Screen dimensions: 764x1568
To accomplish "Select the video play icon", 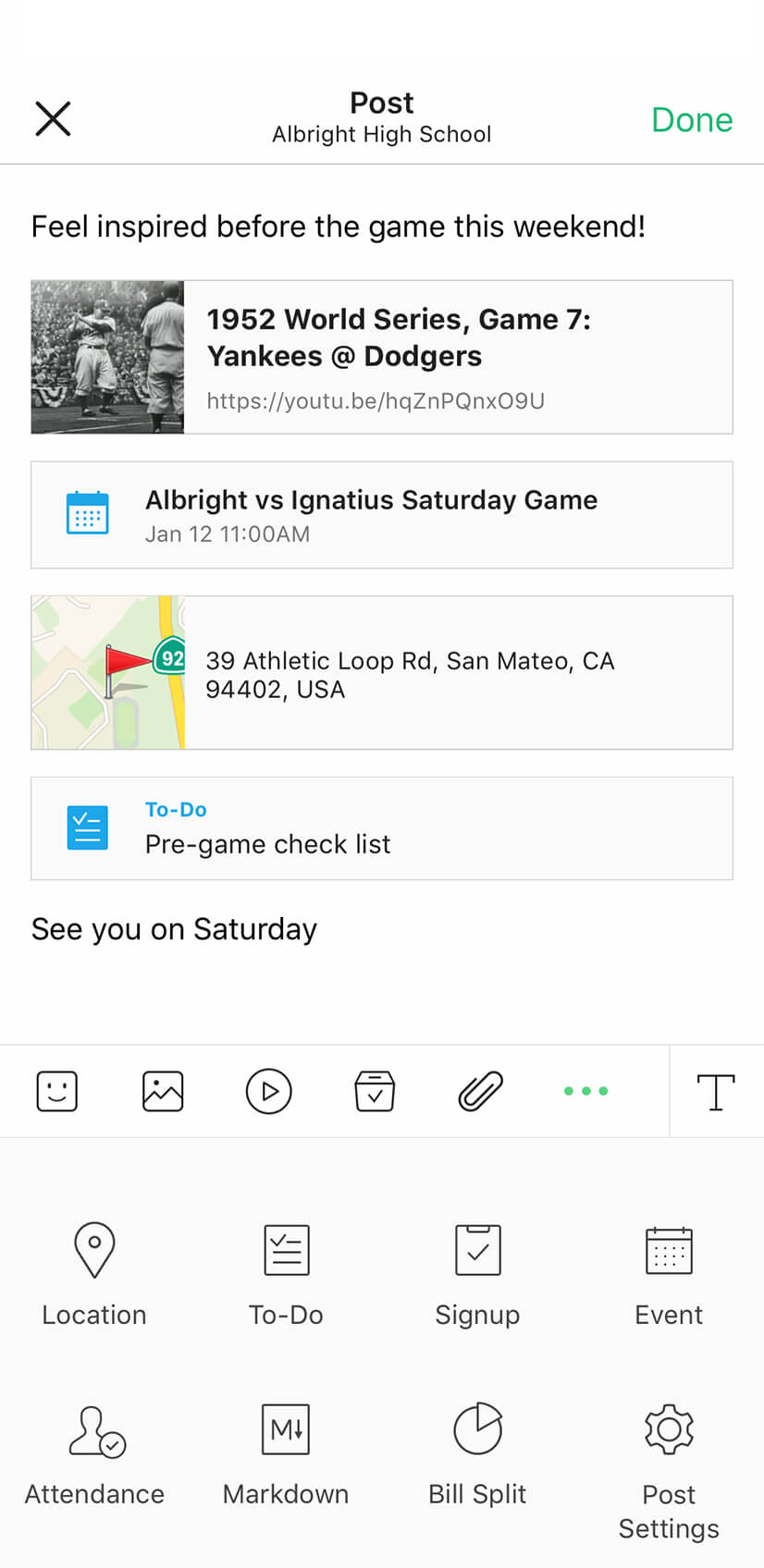I will click(268, 1091).
